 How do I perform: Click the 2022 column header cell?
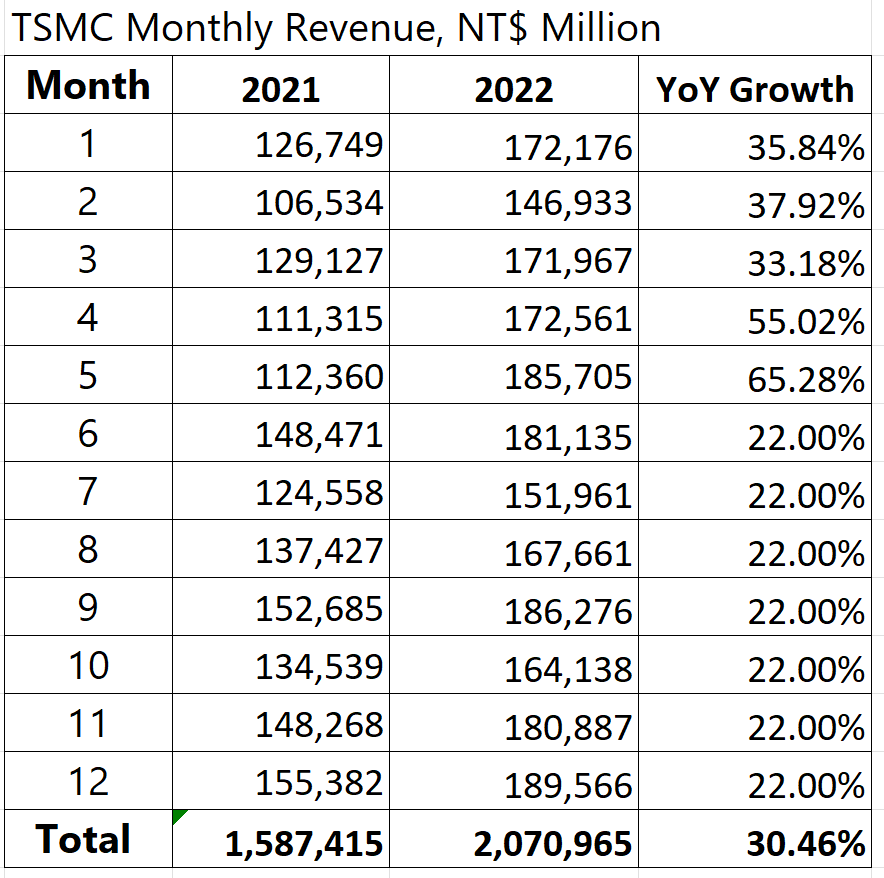514,88
